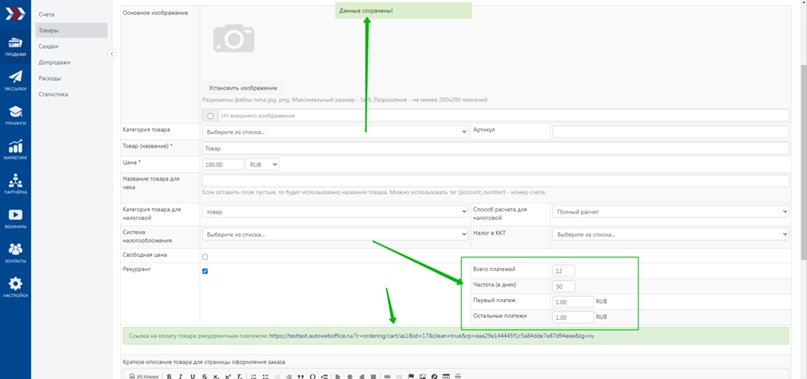Align text left in editor toolbar
Viewport: 807px width, 379px height.
click(338, 376)
